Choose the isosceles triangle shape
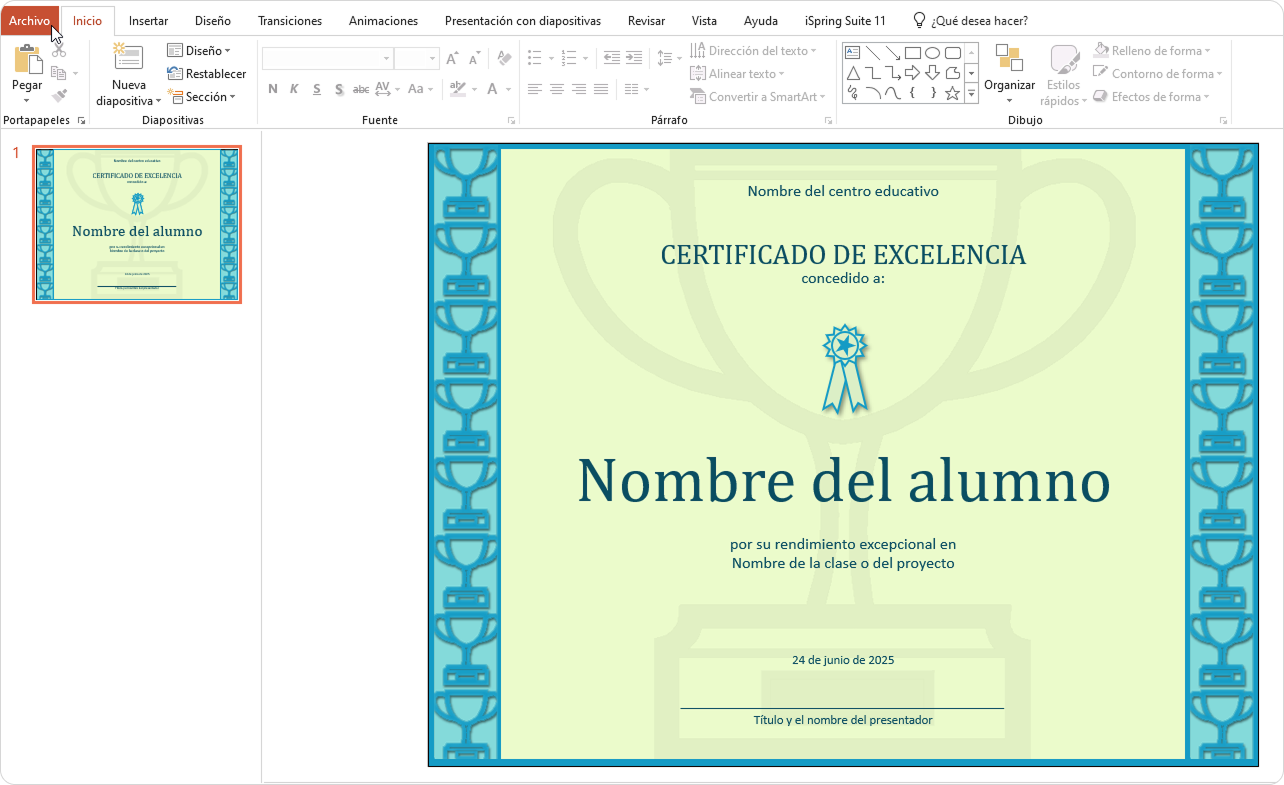Image resolution: width=1284 pixels, height=785 pixels. (x=852, y=73)
